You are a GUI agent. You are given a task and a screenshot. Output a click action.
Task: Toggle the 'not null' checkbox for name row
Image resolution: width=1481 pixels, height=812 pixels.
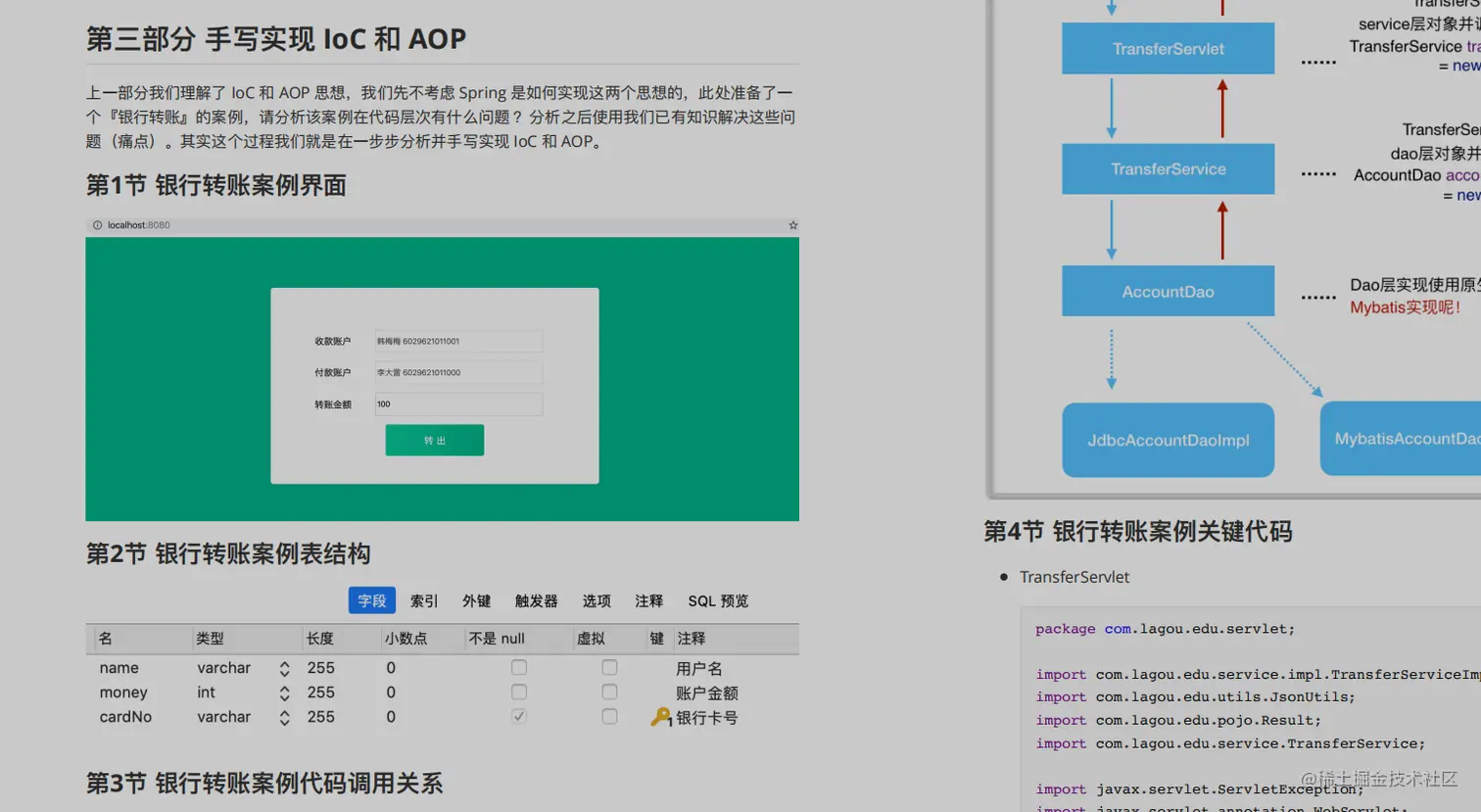[519, 668]
